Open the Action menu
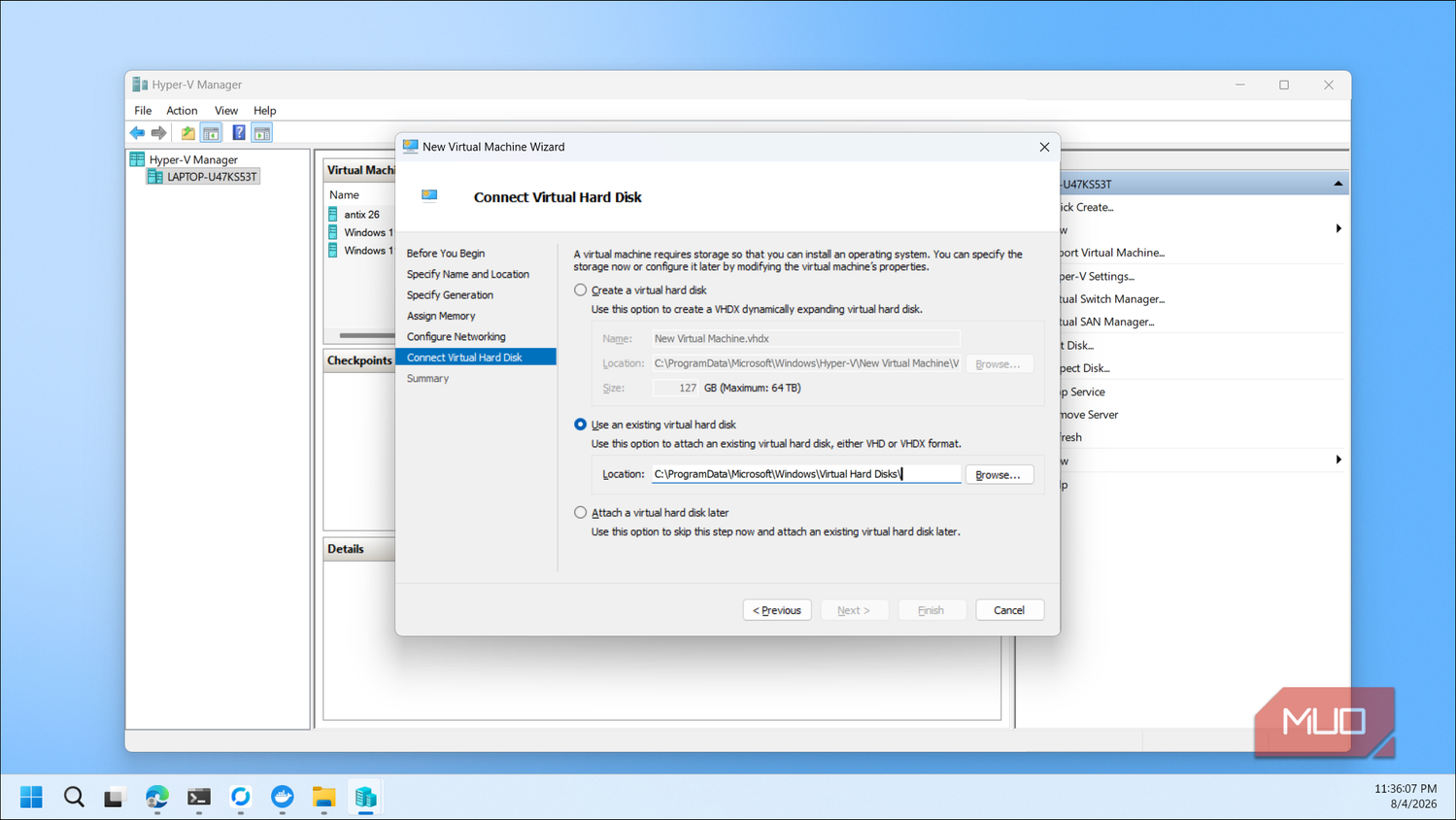The image size is (1456, 820). click(x=182, y=111)
